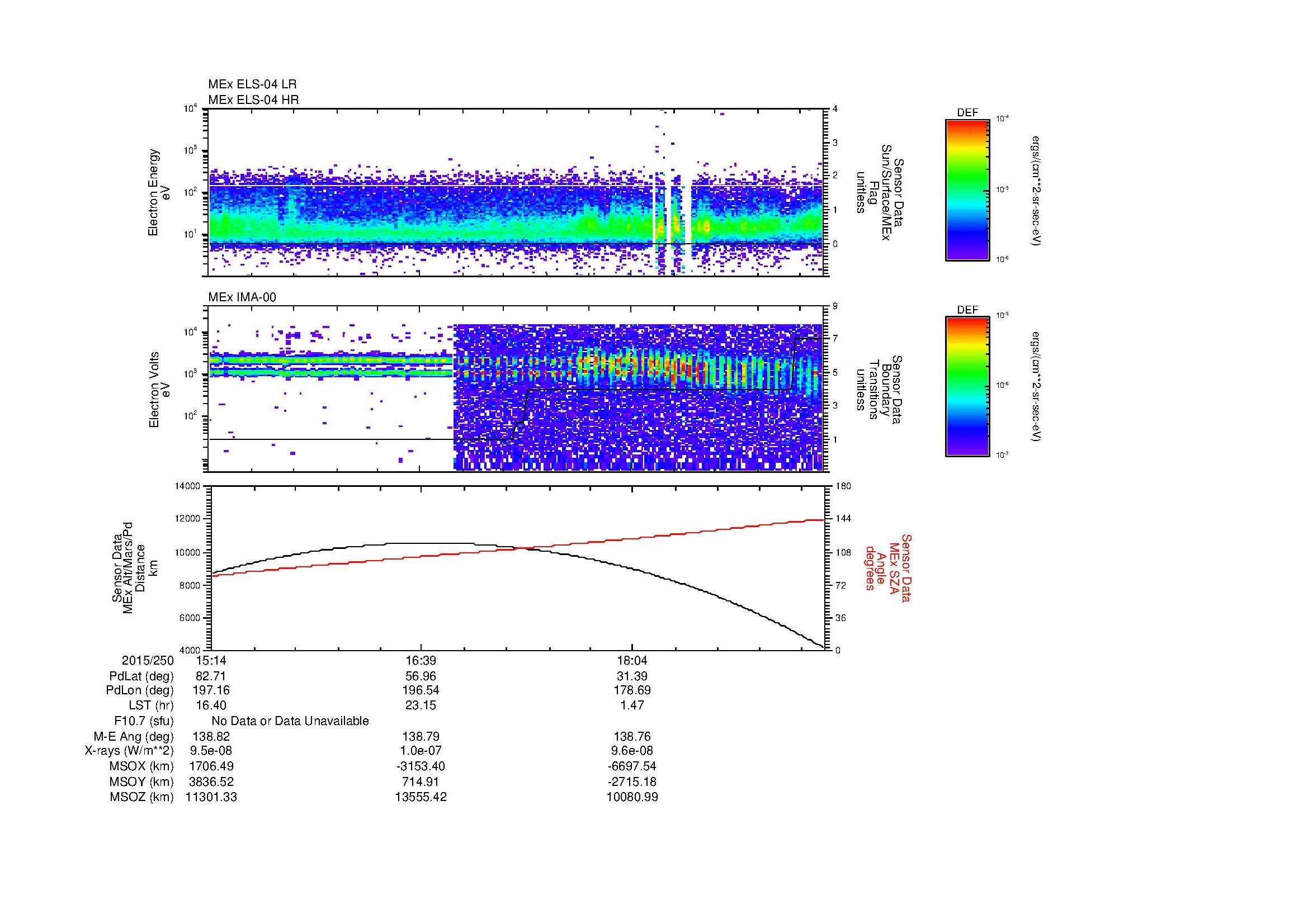The image size is (1308, 924).
Task: Click the '2015/250' date label
Action: 148,660
